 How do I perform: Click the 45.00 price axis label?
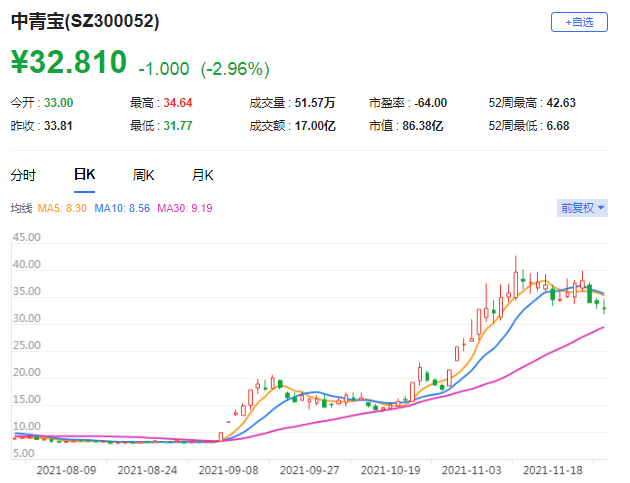(x=27, y=237)
